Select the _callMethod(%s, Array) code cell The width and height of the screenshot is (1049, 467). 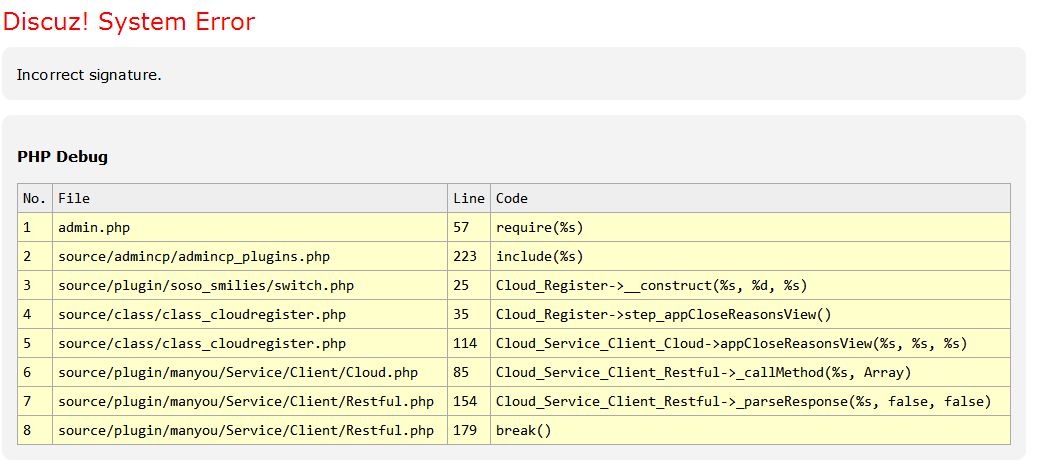coord(750,372)
